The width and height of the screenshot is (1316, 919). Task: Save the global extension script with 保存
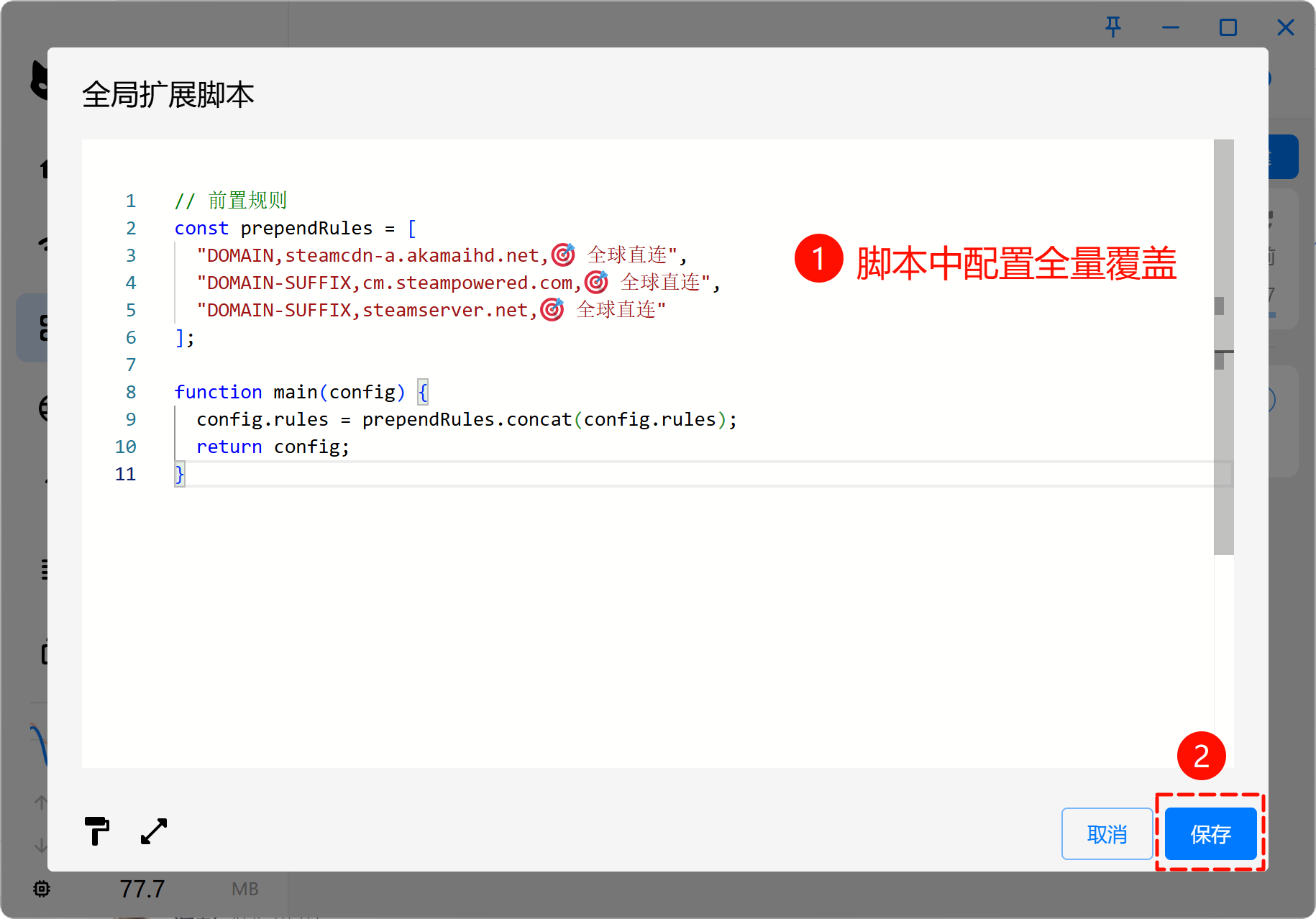click(1210, 834)
